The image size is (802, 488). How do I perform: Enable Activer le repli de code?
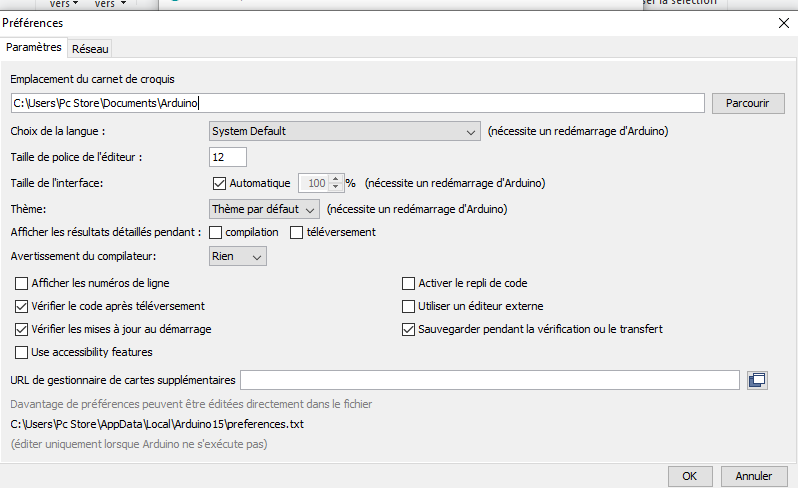pos(408,283)
